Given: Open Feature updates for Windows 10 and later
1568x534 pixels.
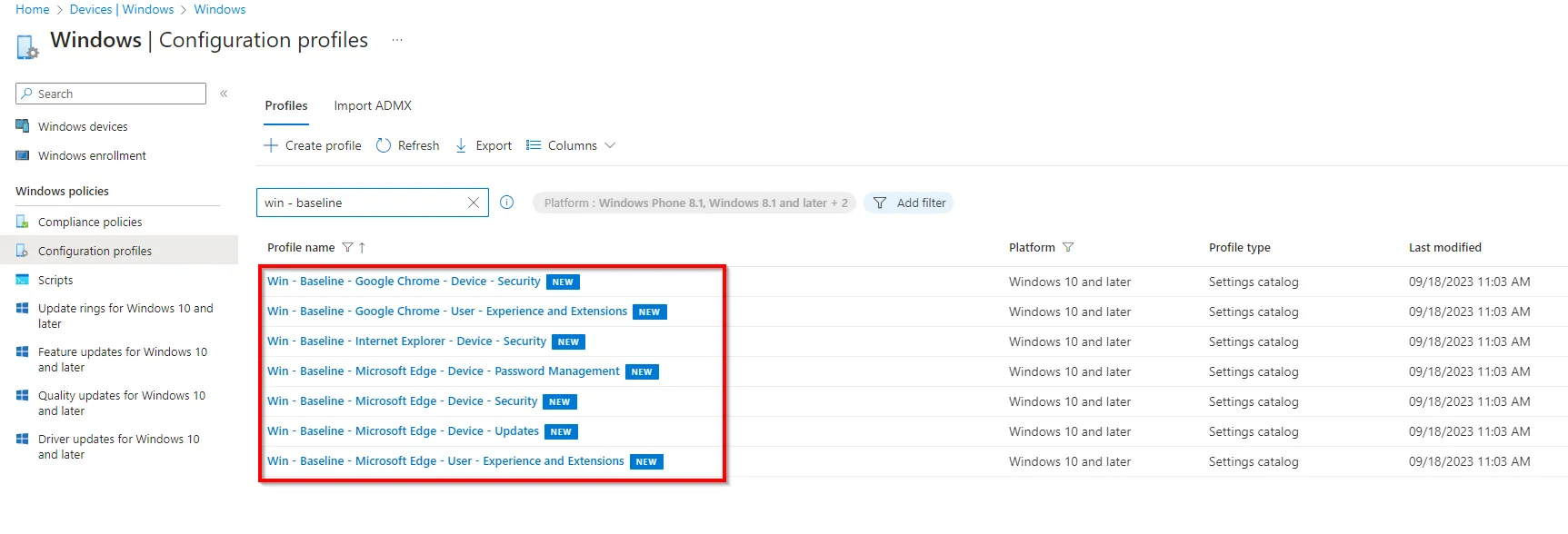Looking at the screenshot, I should pos(123,360).
